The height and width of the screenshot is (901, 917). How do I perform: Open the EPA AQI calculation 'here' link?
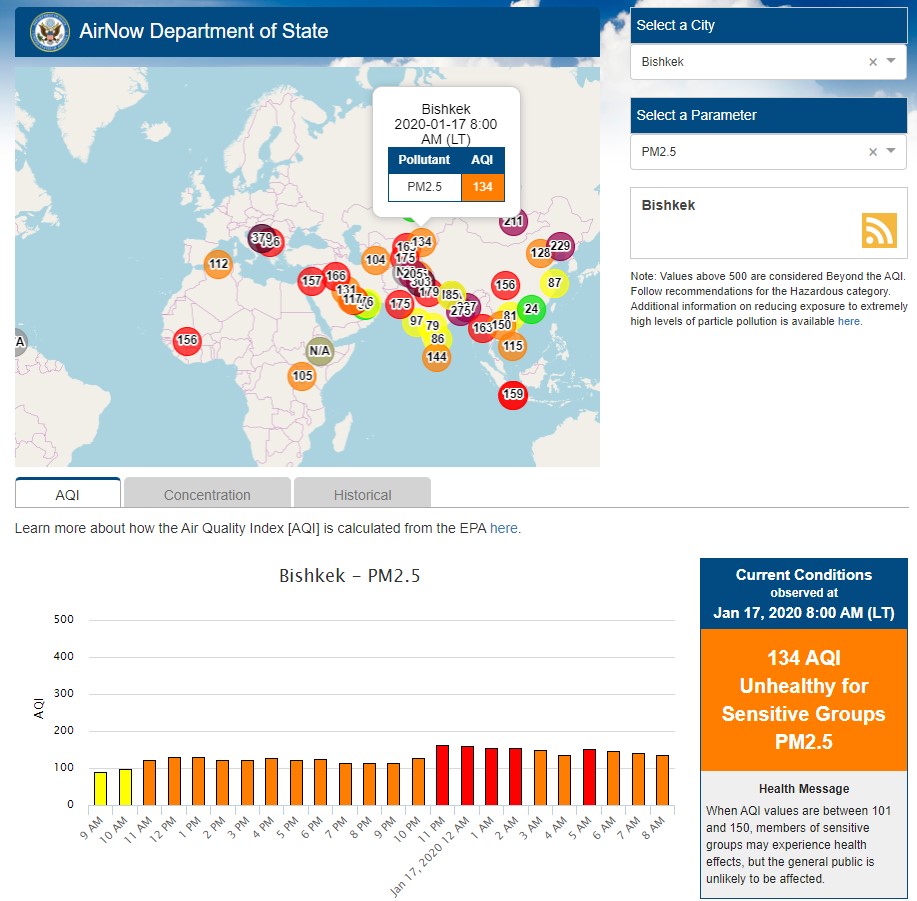504,528
